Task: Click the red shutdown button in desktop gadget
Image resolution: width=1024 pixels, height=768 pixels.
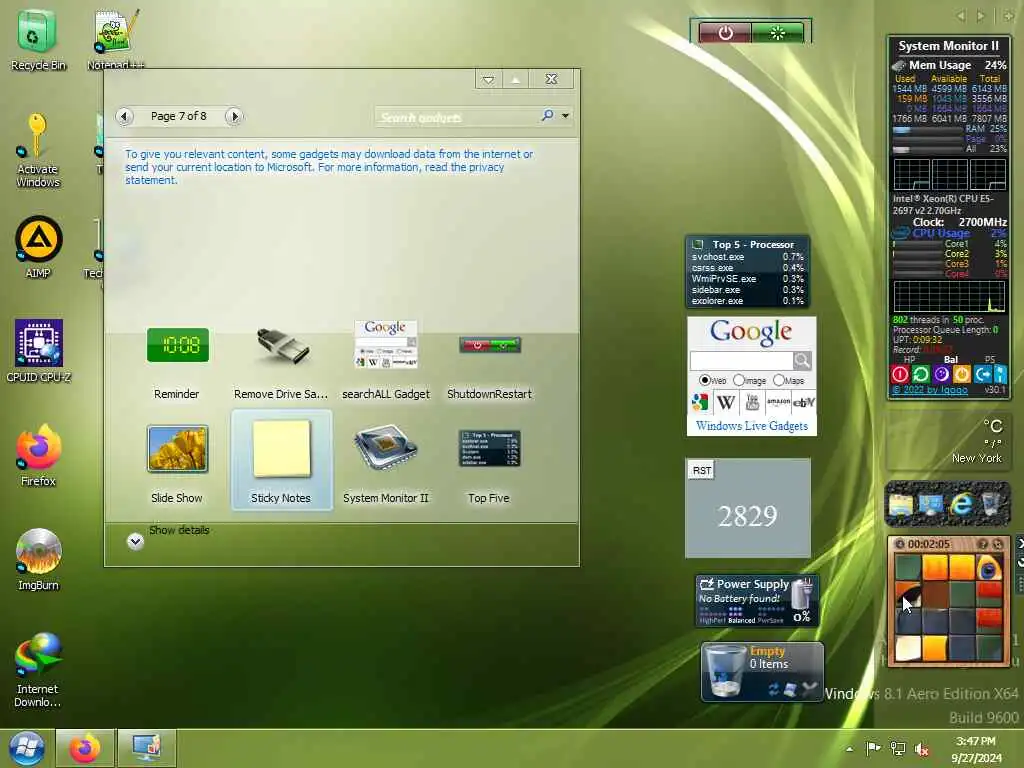Action: [x=725, y=33]
